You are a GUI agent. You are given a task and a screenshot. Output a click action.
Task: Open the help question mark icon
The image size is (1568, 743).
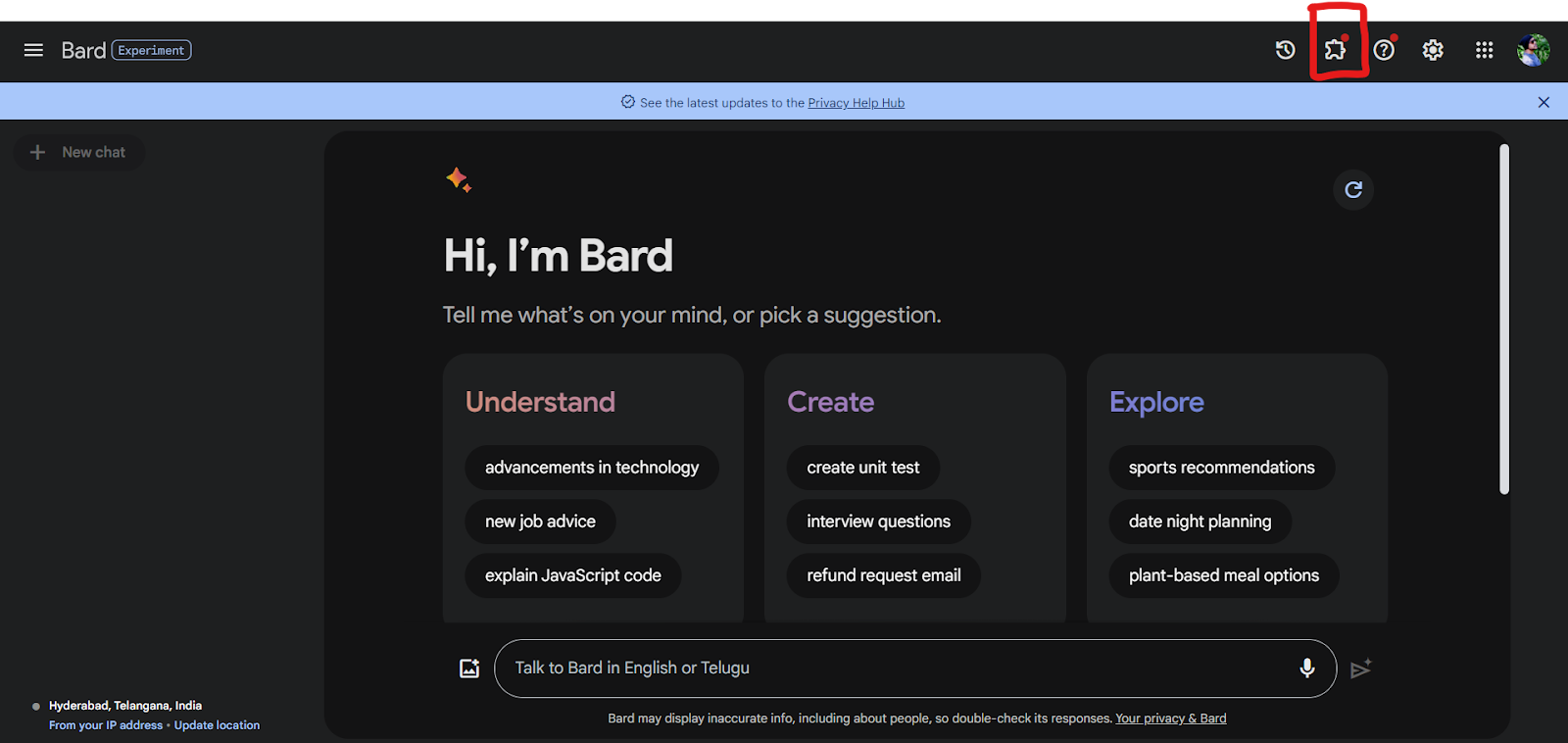(x=1384, y=50)
